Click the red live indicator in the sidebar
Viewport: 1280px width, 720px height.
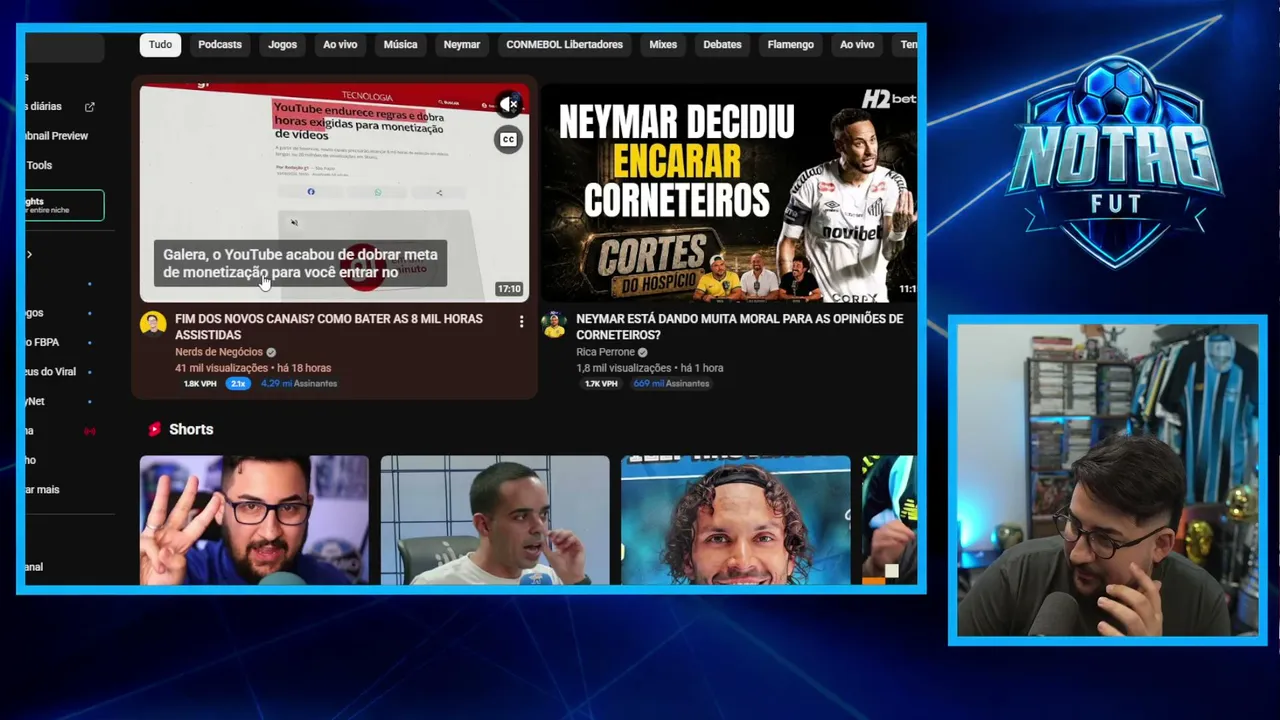tap(89, 431)
